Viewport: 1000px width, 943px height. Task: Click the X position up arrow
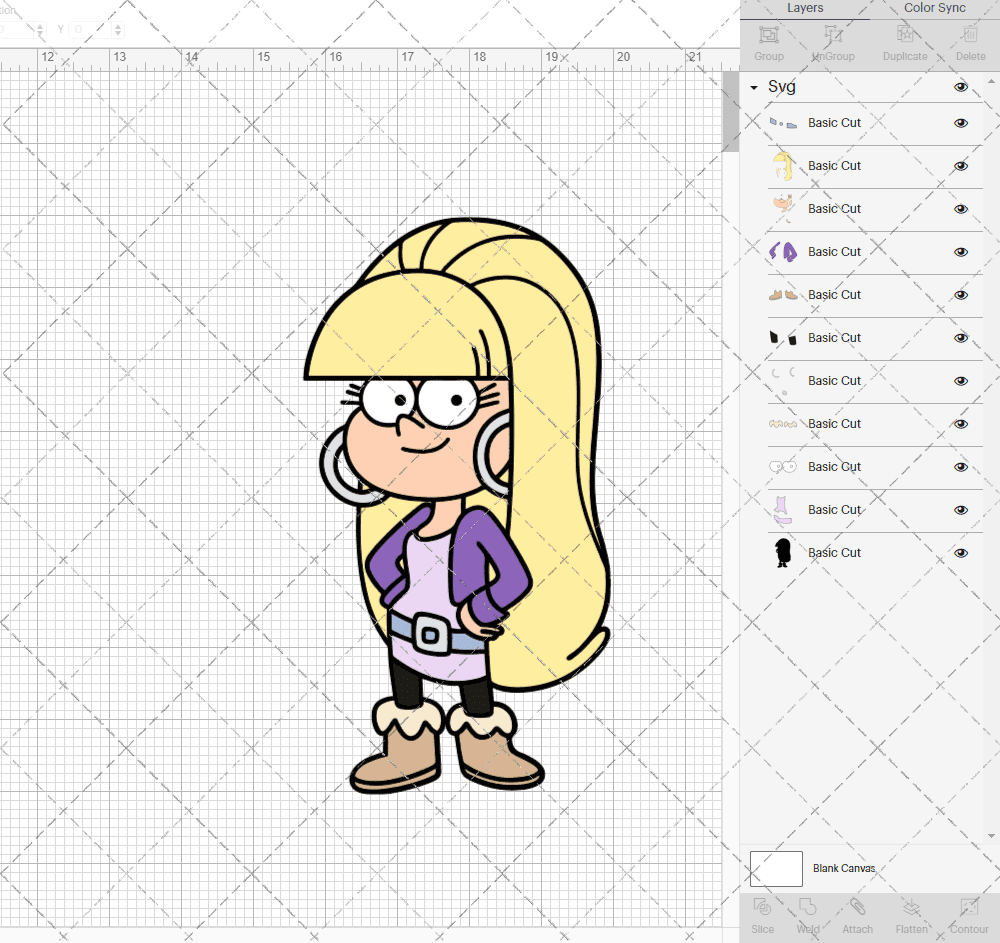coord(40,27)
